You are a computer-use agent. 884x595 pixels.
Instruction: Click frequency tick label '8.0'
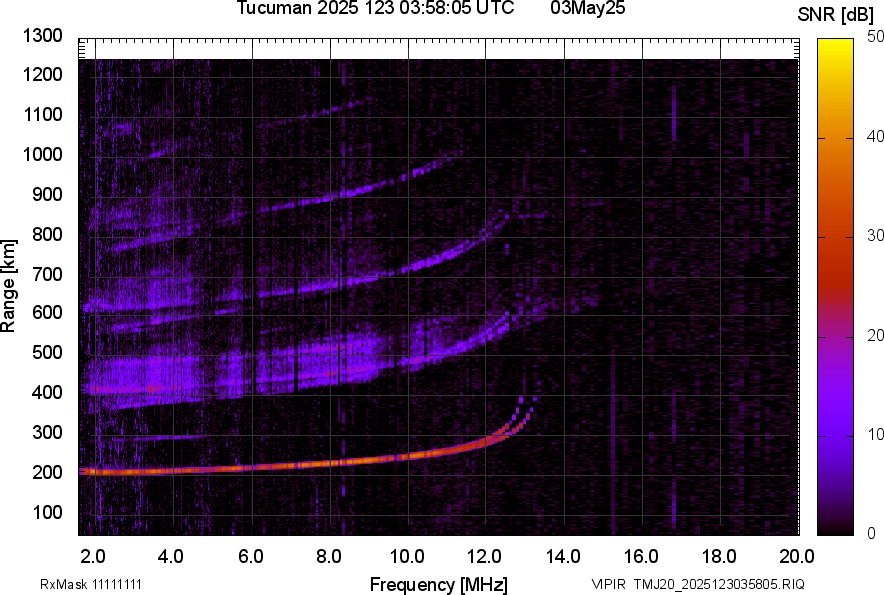point(329,557)
